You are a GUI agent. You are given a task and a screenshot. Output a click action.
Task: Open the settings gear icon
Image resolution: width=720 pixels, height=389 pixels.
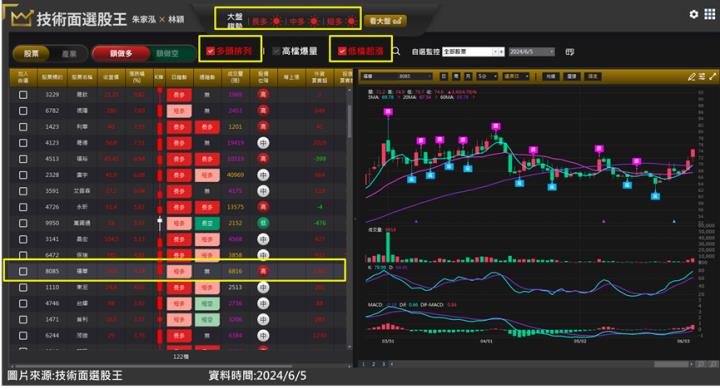tap(693, 15)
